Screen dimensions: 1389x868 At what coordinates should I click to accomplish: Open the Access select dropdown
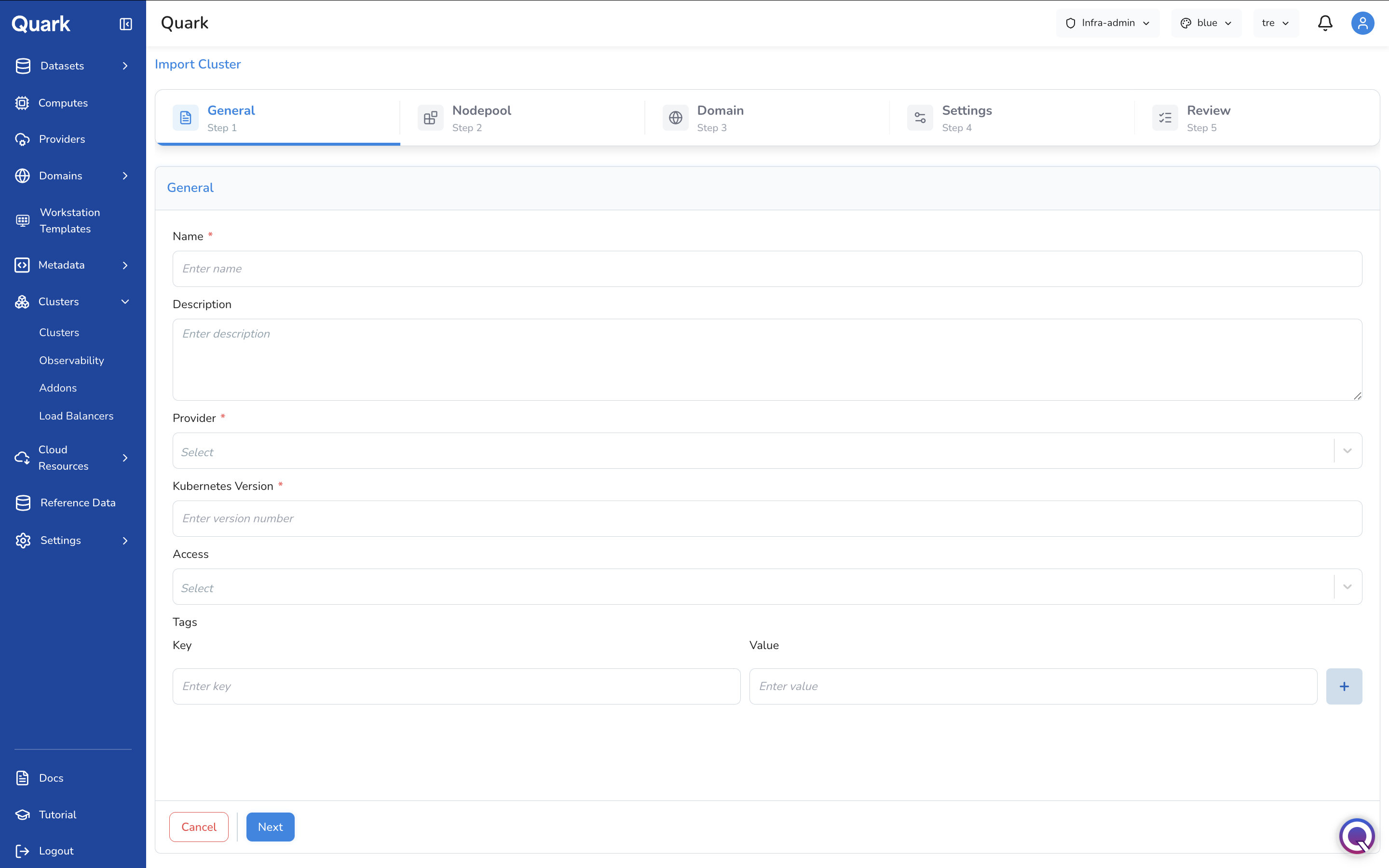[x=767, y=587]
